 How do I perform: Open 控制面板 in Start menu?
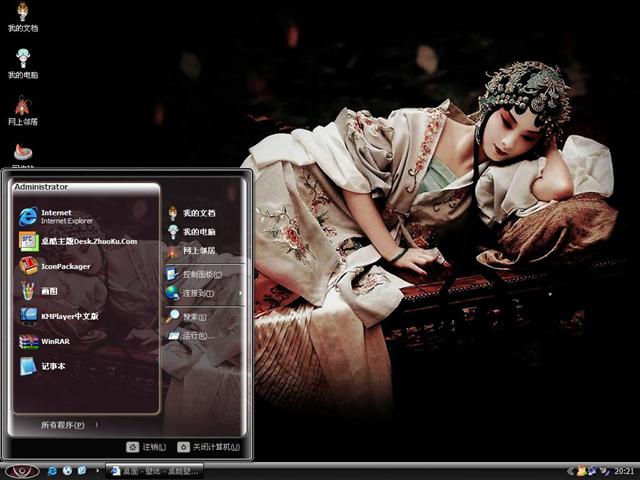click(x=198, y=273)
